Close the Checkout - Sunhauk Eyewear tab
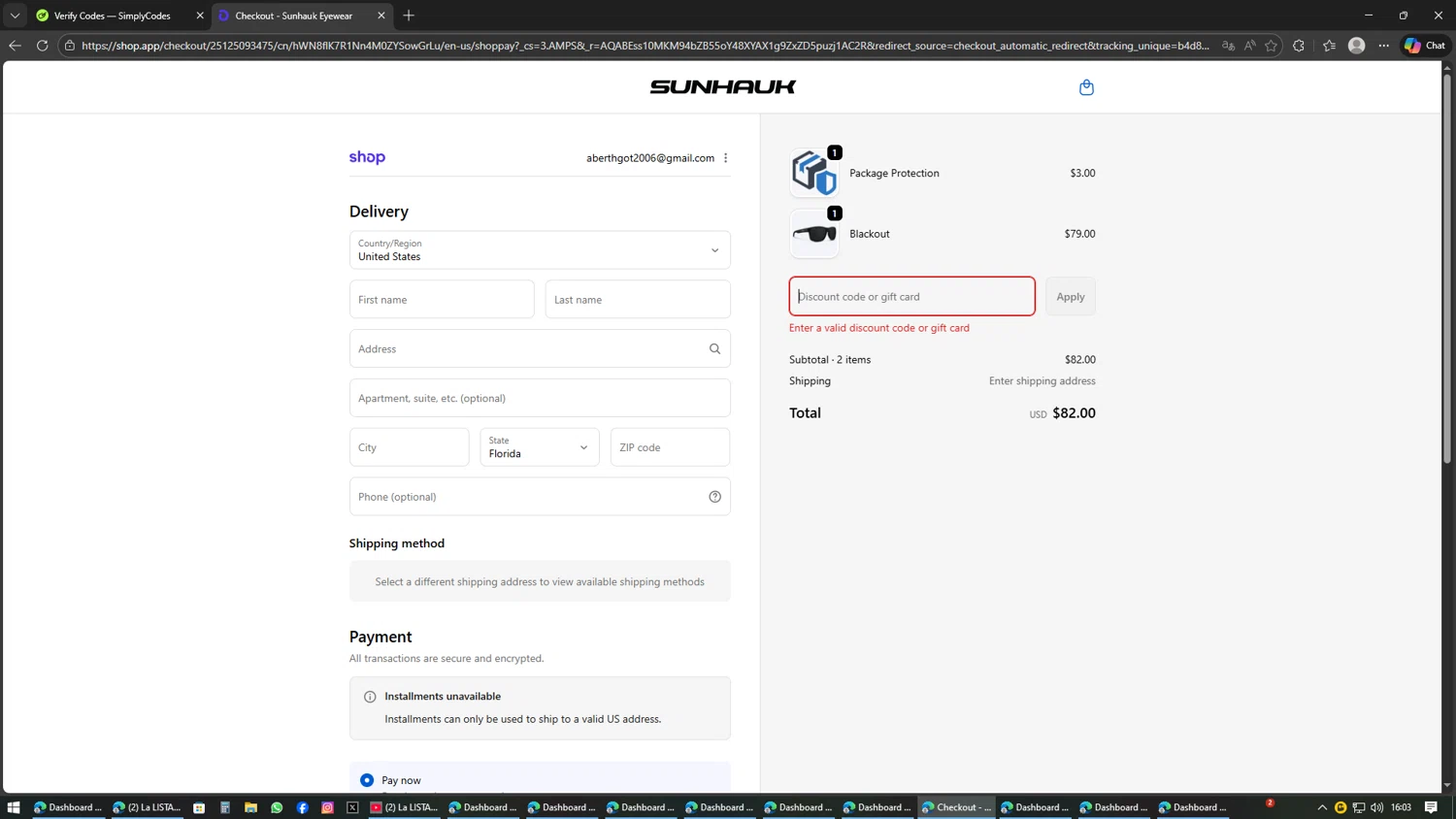Screen dimensions: 1456x819 click(381, 16)
